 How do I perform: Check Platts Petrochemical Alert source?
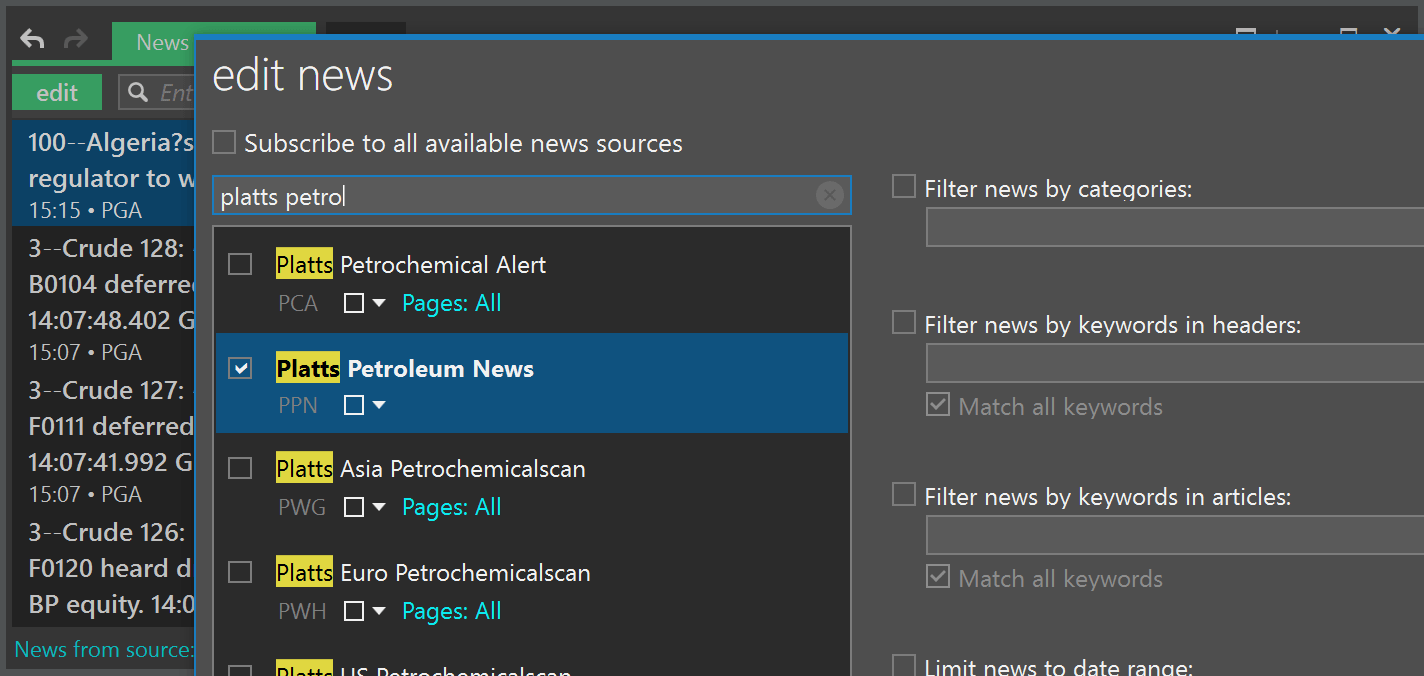(x=240, y=264)
